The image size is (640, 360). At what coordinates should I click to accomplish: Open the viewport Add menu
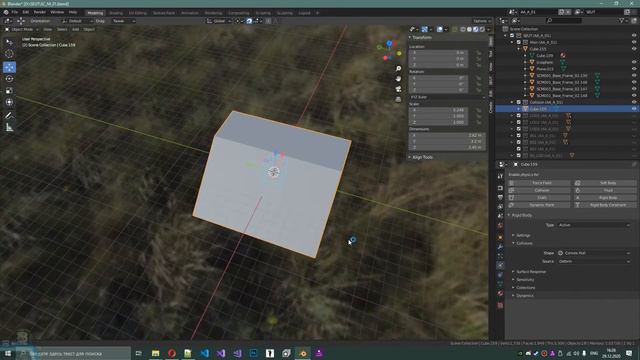[76, 29]
